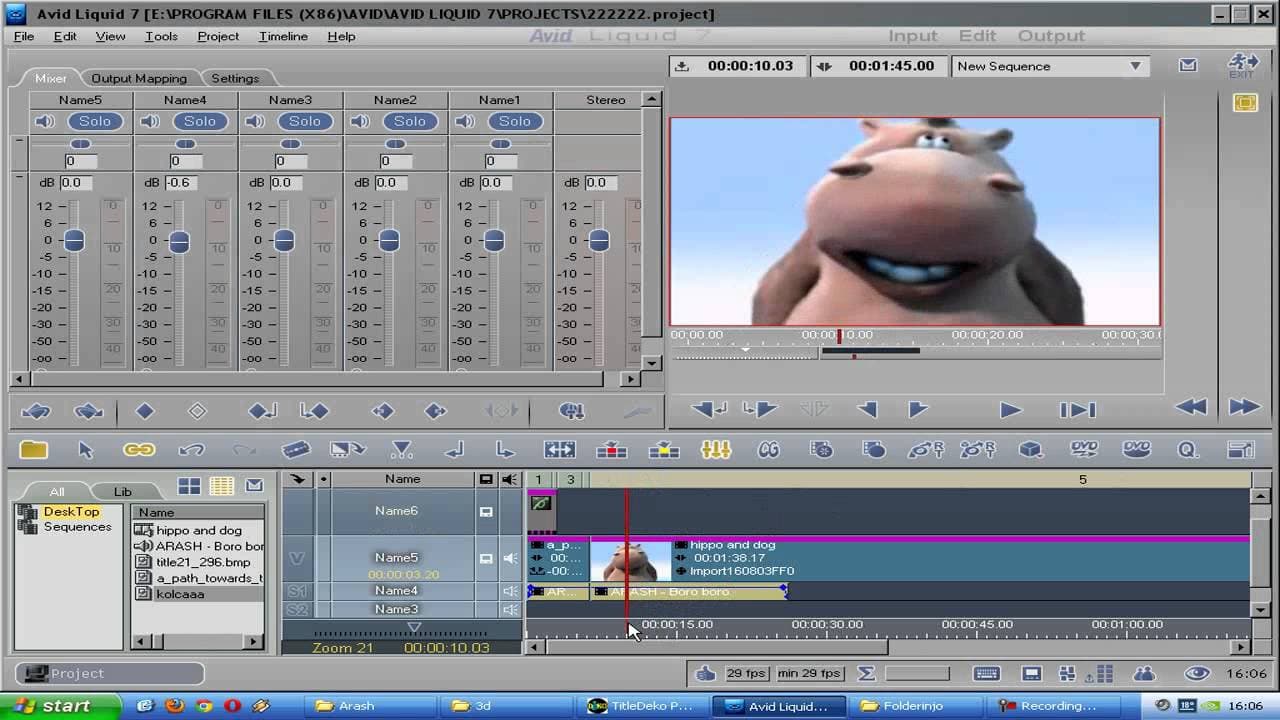Switch project browser to thumbnail grid view
1280x720 pixels.
(x=189, y=486)
